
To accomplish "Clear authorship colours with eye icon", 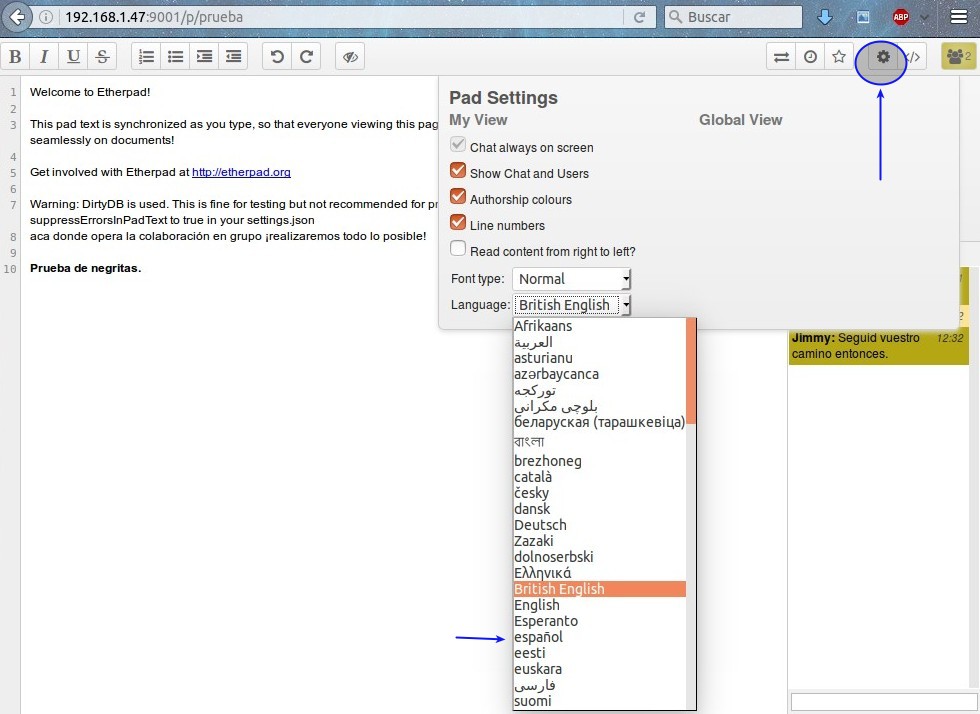I will click(x=349, y=57).
